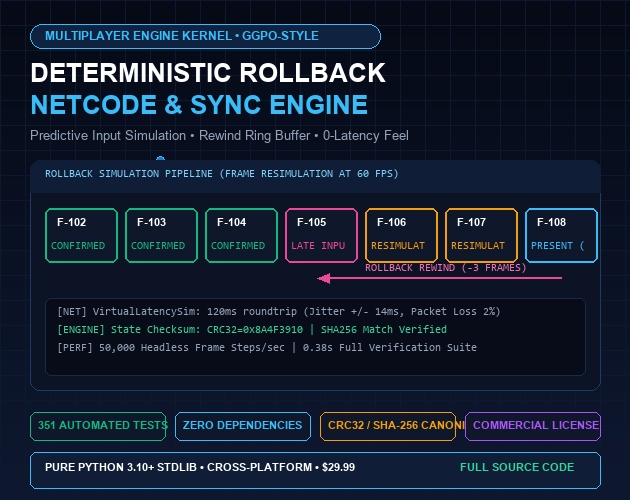Click the Zero Dependencies badge
The height and width of the screenshot is (500, 630).
[x=243, y=426]
